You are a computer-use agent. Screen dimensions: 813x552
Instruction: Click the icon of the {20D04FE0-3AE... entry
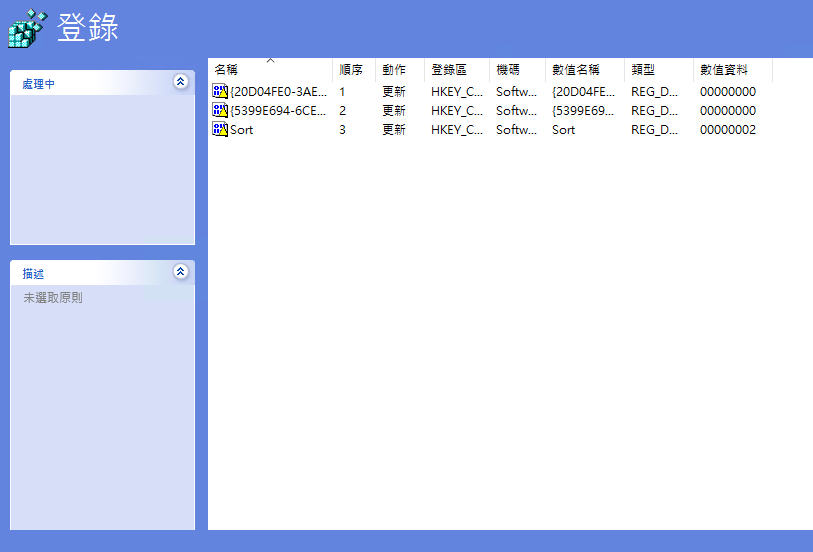pyautogui.click(x=220, y=91)
